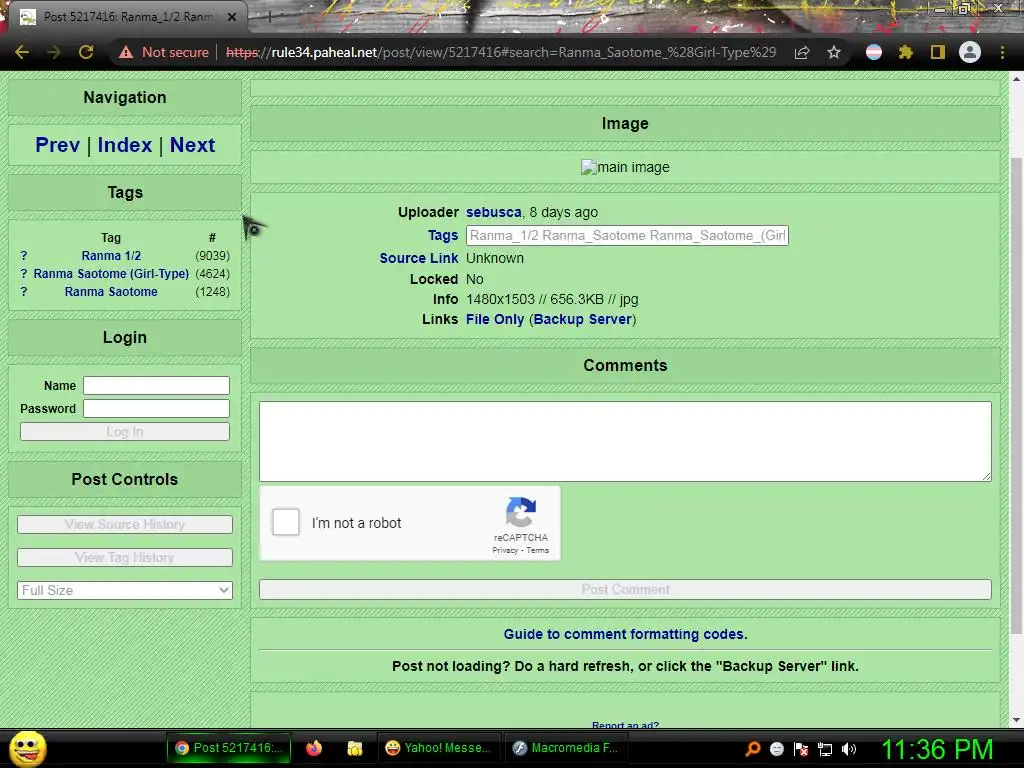This screenshot has width=1024, height=768.
Task: Click the address bar URL
Action: pyautogui.click(x=501, y=52)
